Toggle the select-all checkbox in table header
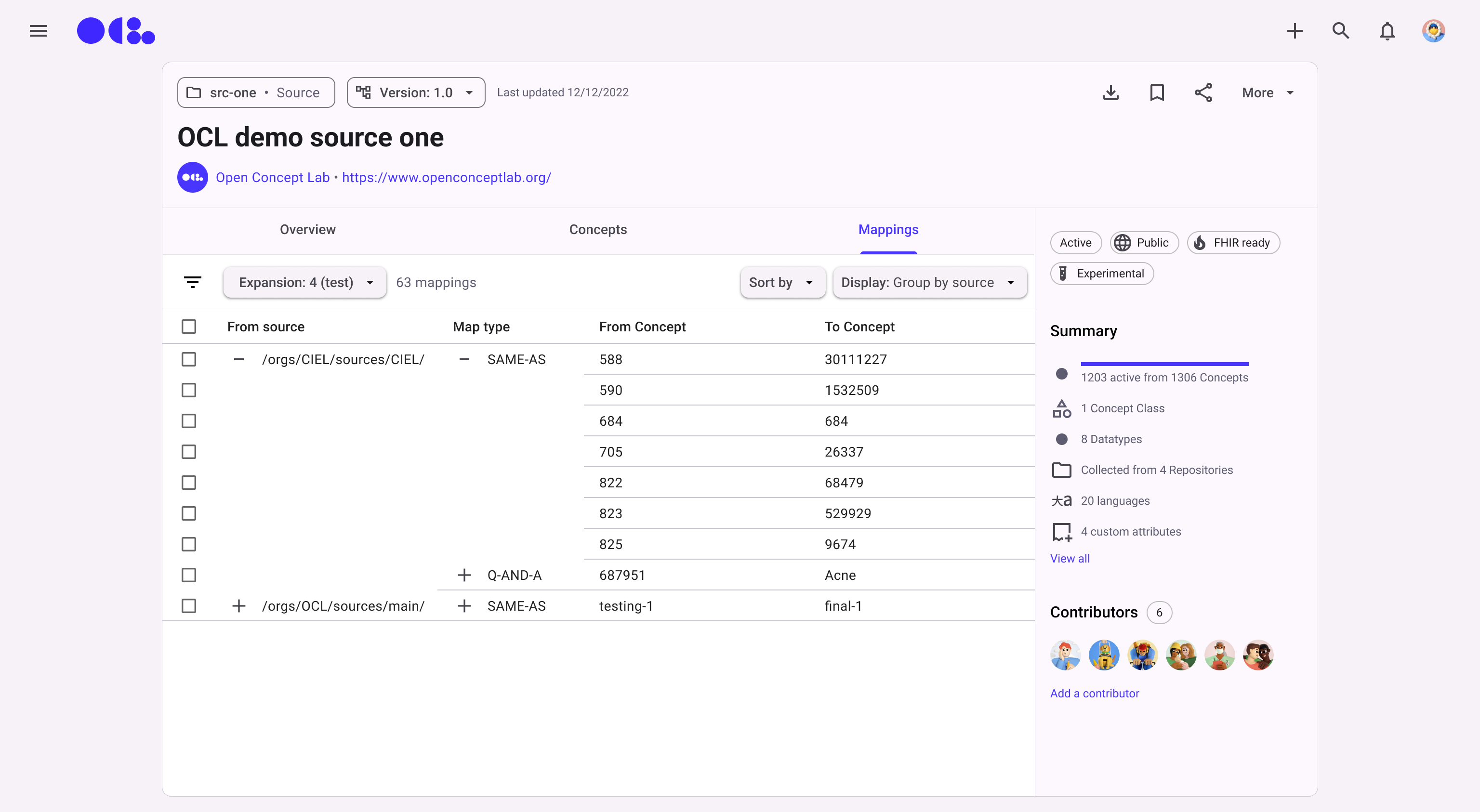This screenshot has width=1480, height=812. pyautogui.click(x=188, y=327)
